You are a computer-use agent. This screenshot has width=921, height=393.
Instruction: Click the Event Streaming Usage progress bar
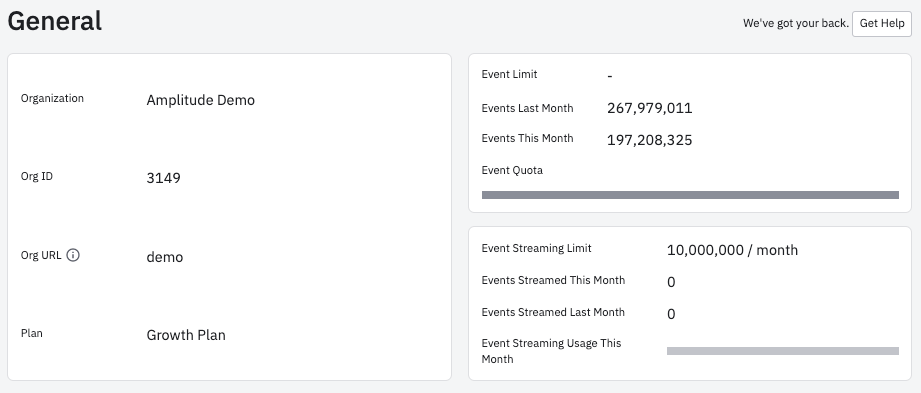[x=783, y=351]
